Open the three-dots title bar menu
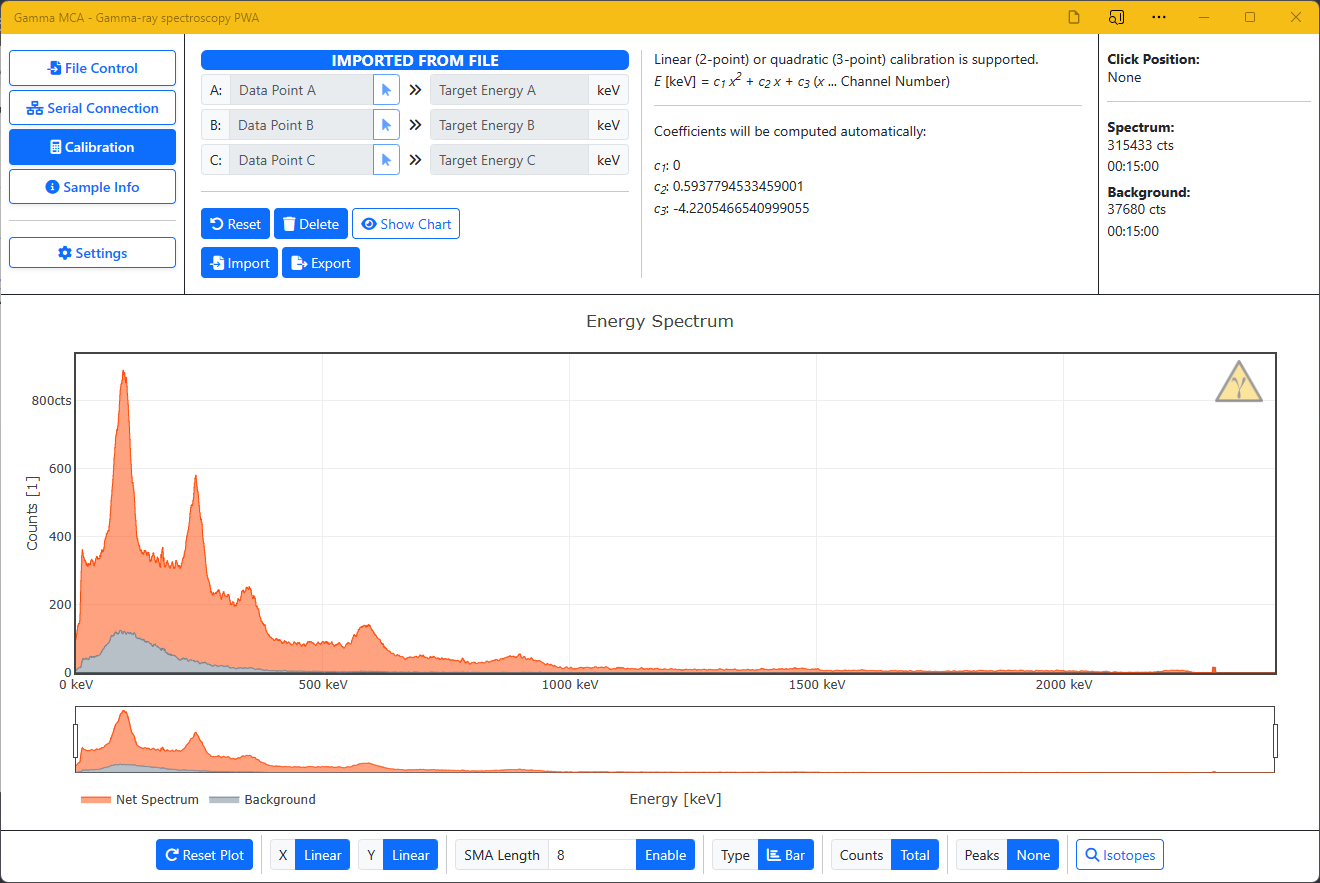Screen dimensions: 1320x883 coord(1158,17)
